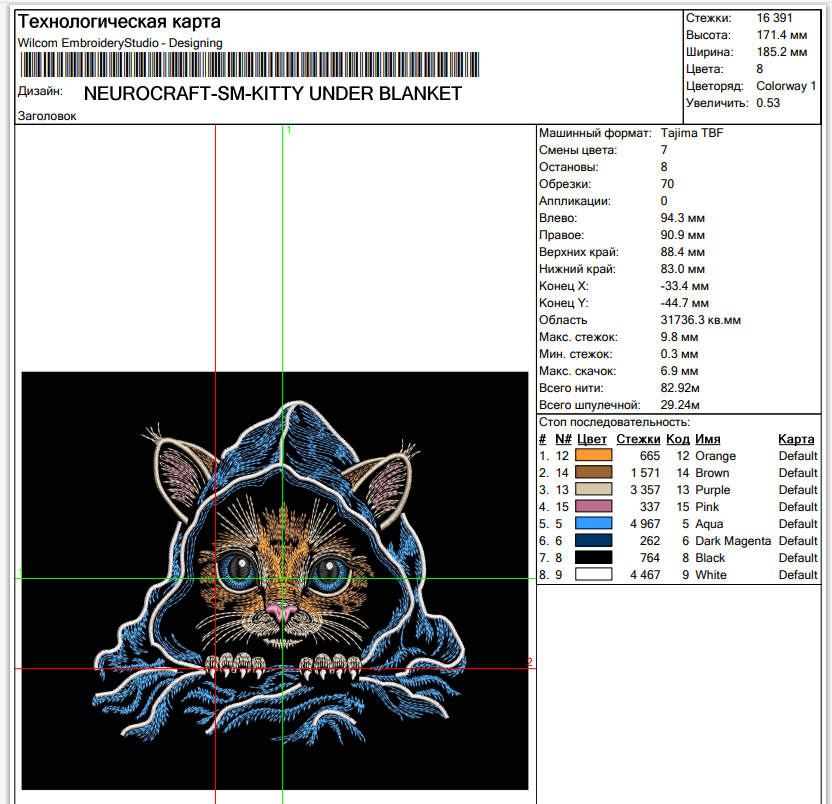Click the max stitch value '9.8 мм'

(x=679, y=337)
